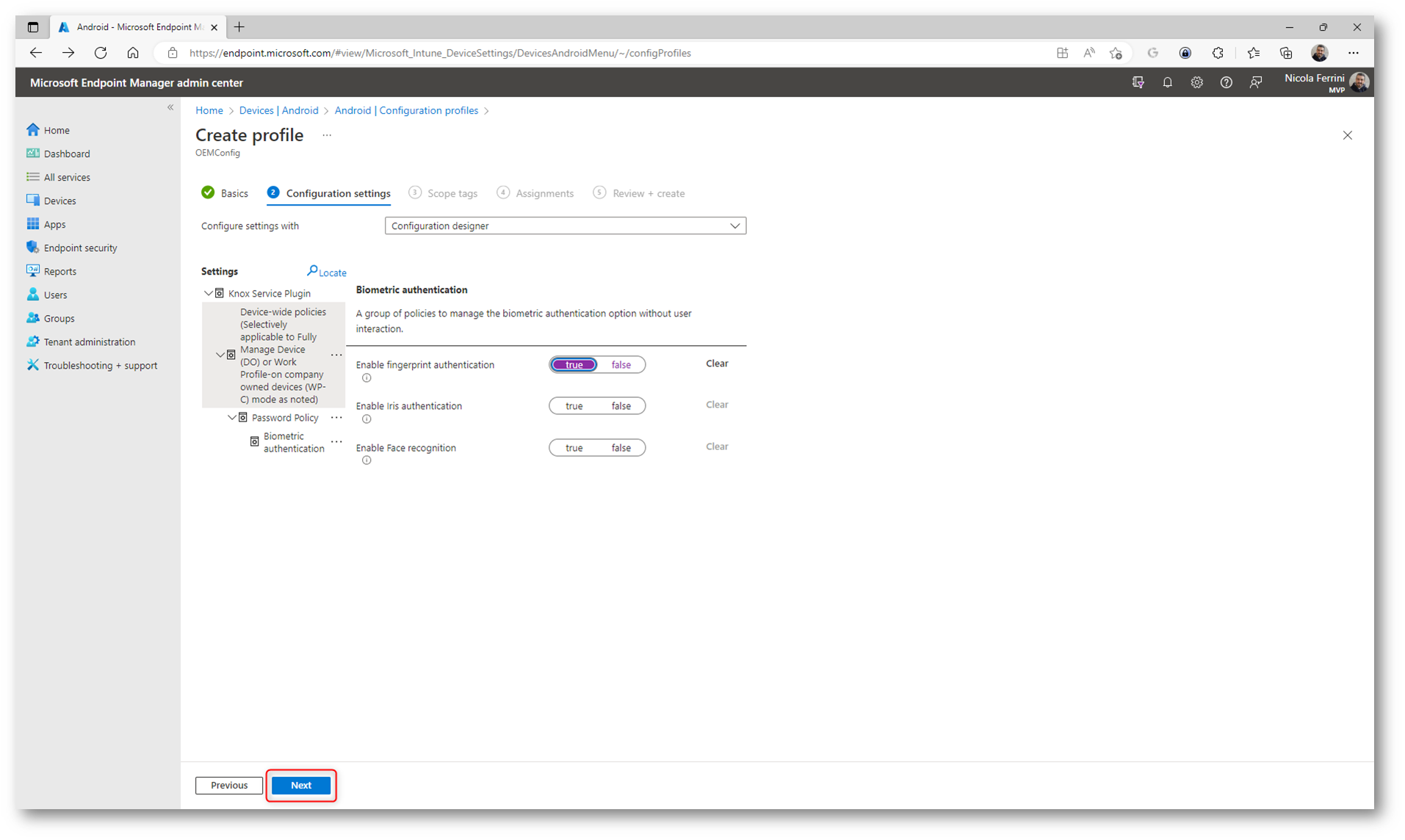Select the Configuration settings step
1405x840 pixels.
[x=329, y=193]
